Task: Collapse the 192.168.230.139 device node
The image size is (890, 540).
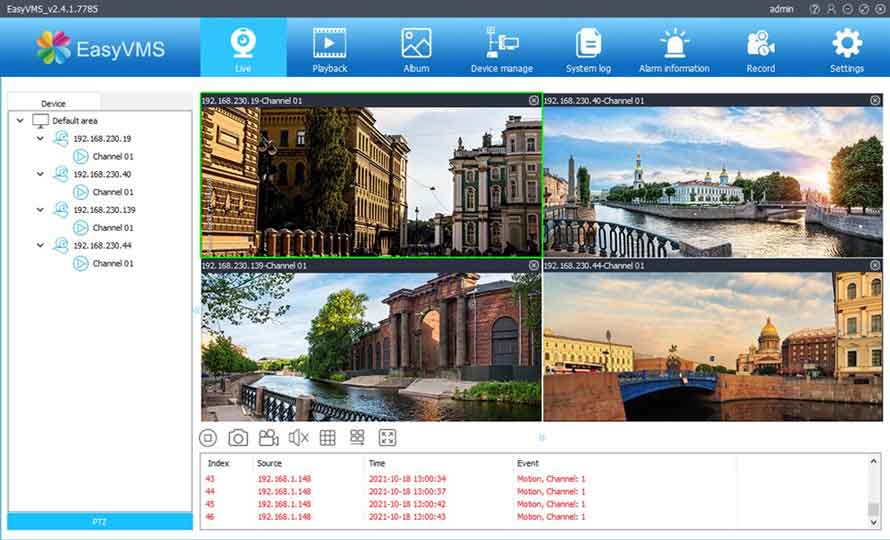Action: coord(40,210)
